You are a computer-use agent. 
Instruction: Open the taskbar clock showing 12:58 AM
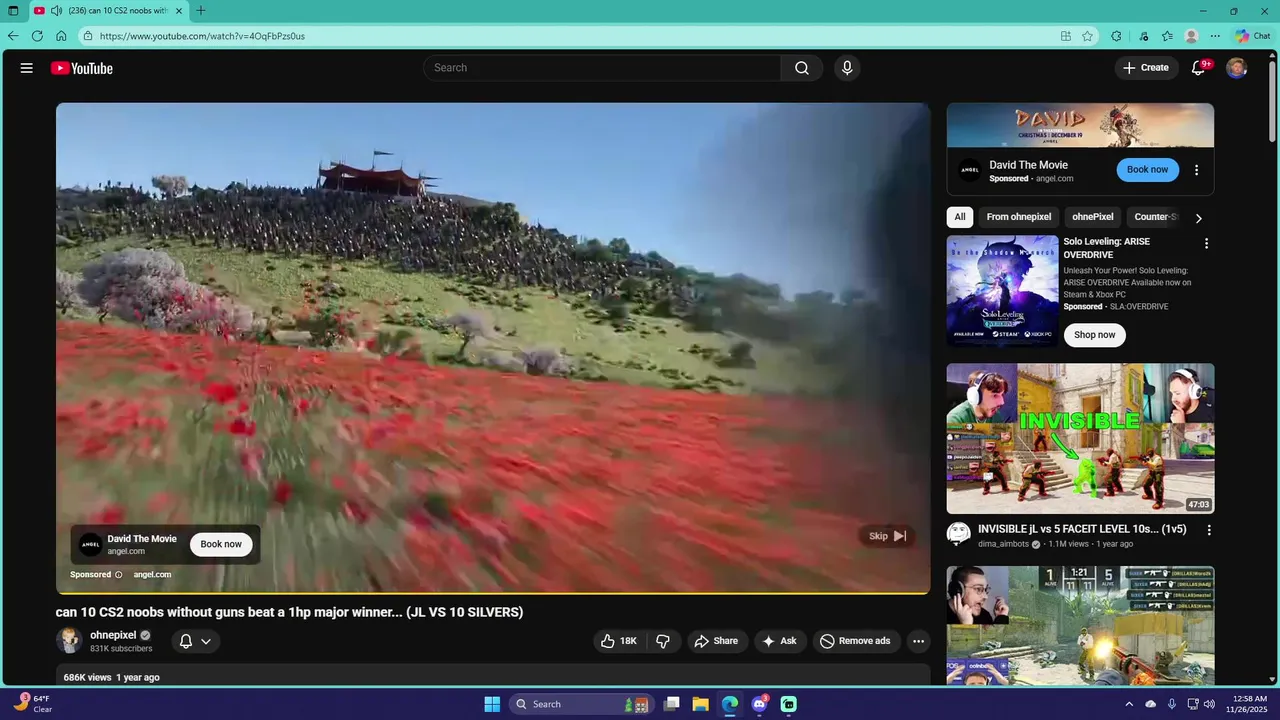[1248, 704]
